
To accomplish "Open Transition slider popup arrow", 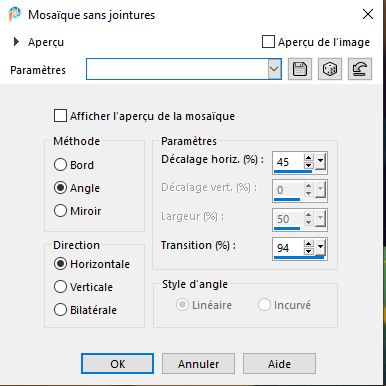I will 320,248.
